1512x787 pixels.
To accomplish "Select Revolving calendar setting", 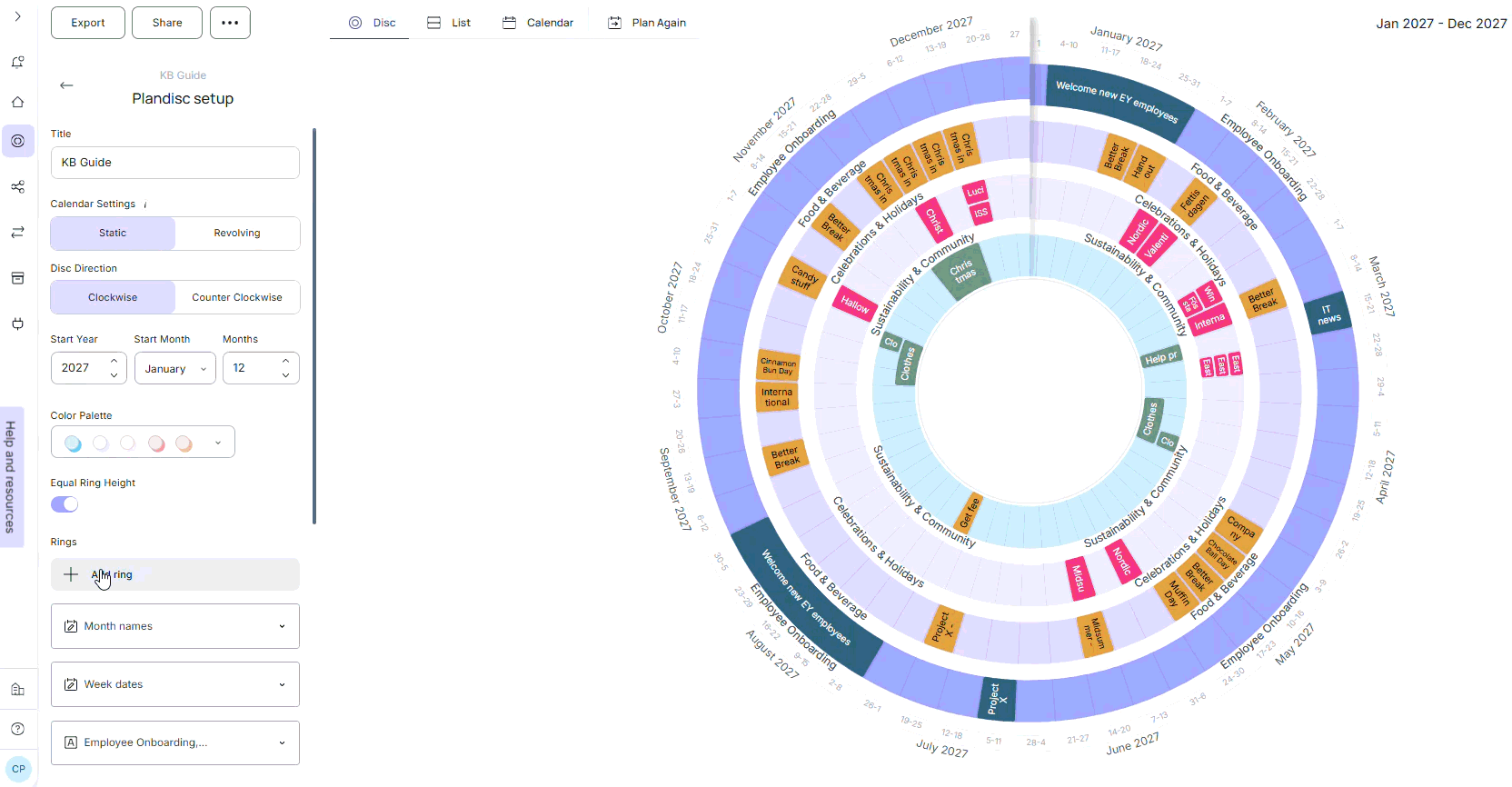I will click(x=237, y=234).
